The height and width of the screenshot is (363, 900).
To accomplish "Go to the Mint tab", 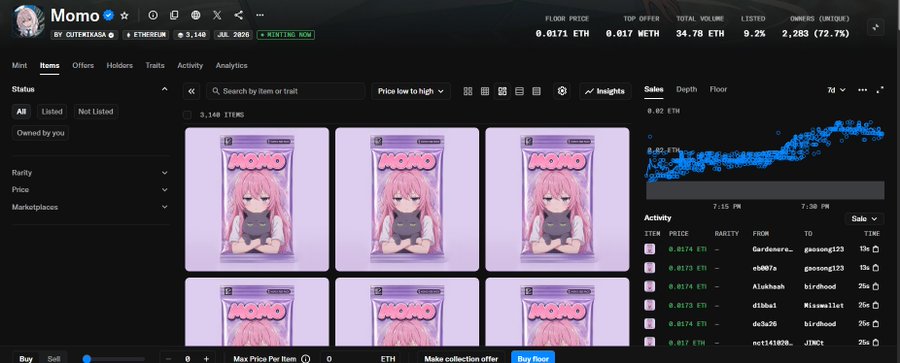I will coord(20,65).
